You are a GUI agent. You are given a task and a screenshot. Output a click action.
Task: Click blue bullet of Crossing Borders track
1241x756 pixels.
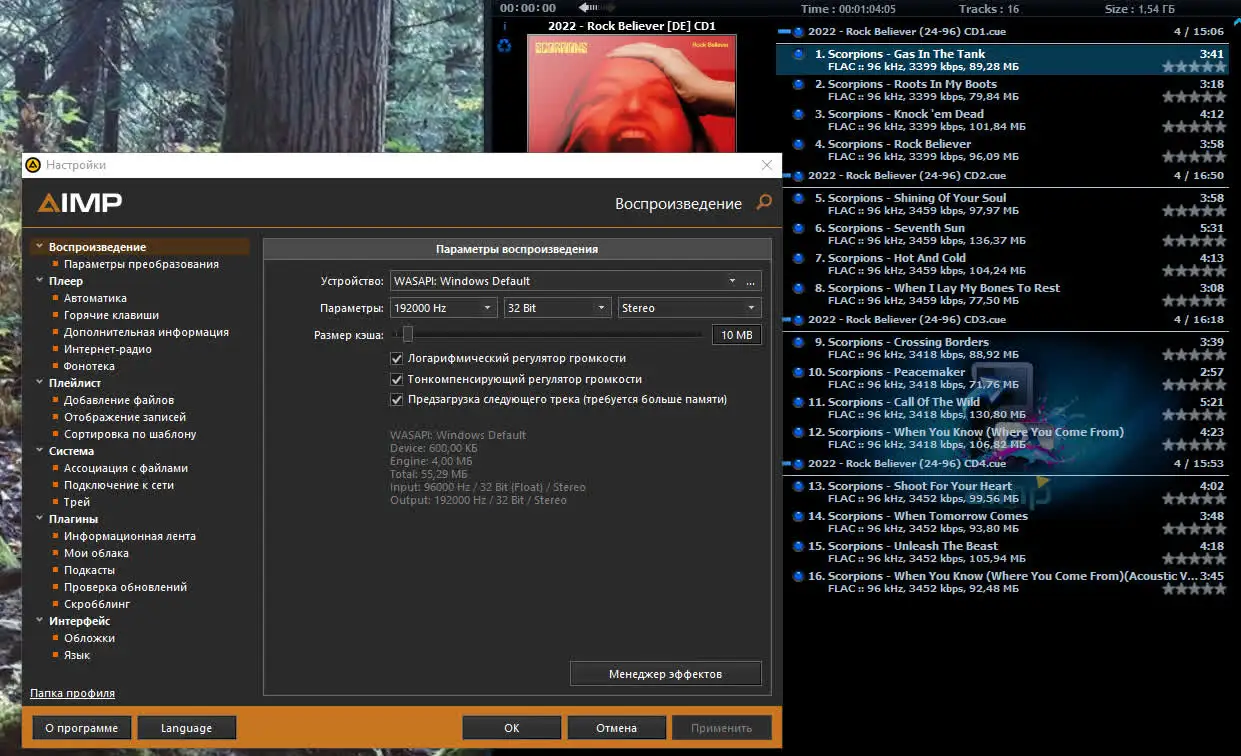pyautogui.click(x=798, y=343)
